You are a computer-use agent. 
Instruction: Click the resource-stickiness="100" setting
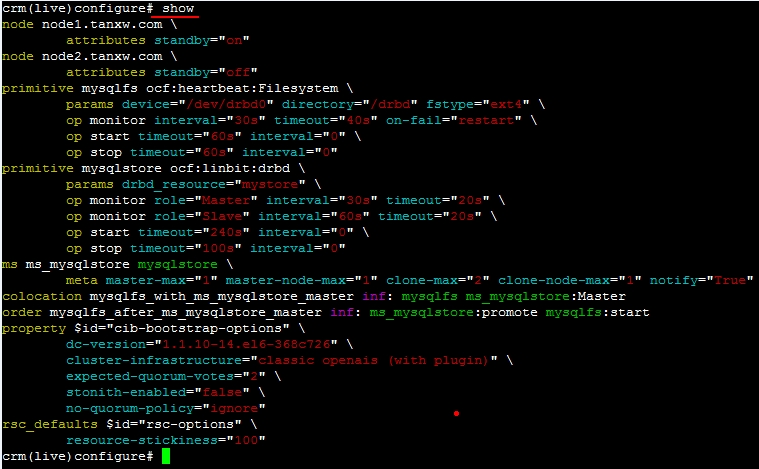click(166, 440)
